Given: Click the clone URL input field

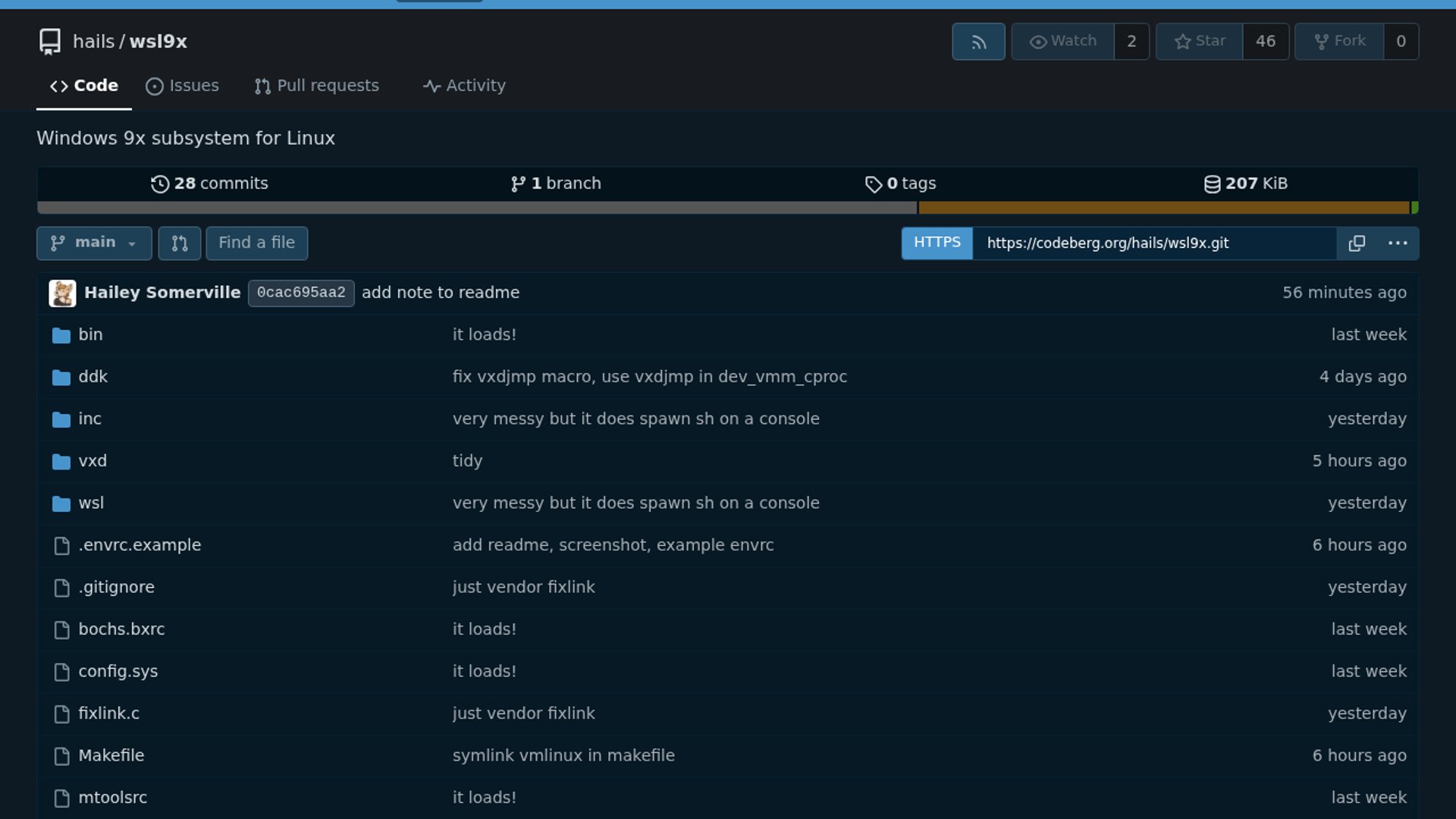Looking at the screenshot, I should point(1153,243).
